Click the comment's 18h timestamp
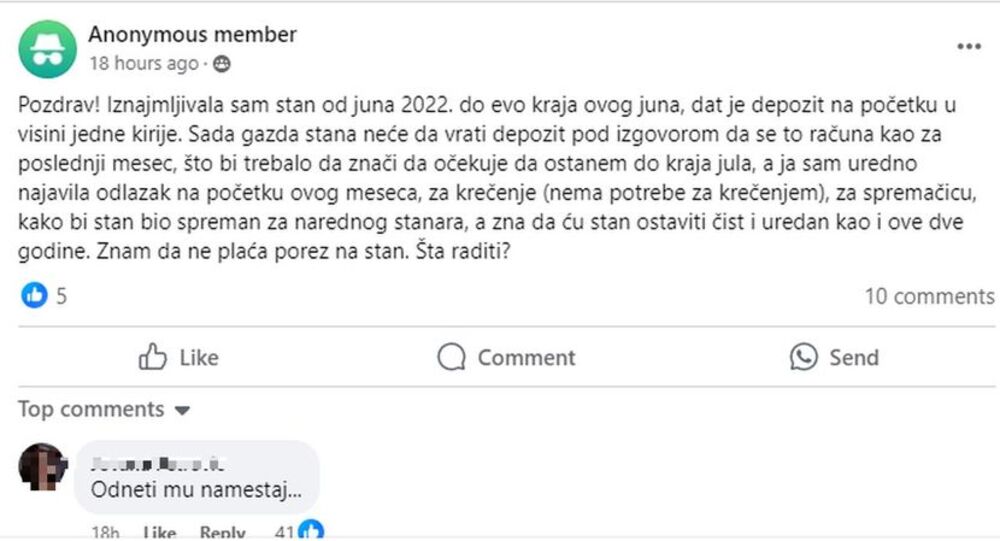 tap(104, 533)
